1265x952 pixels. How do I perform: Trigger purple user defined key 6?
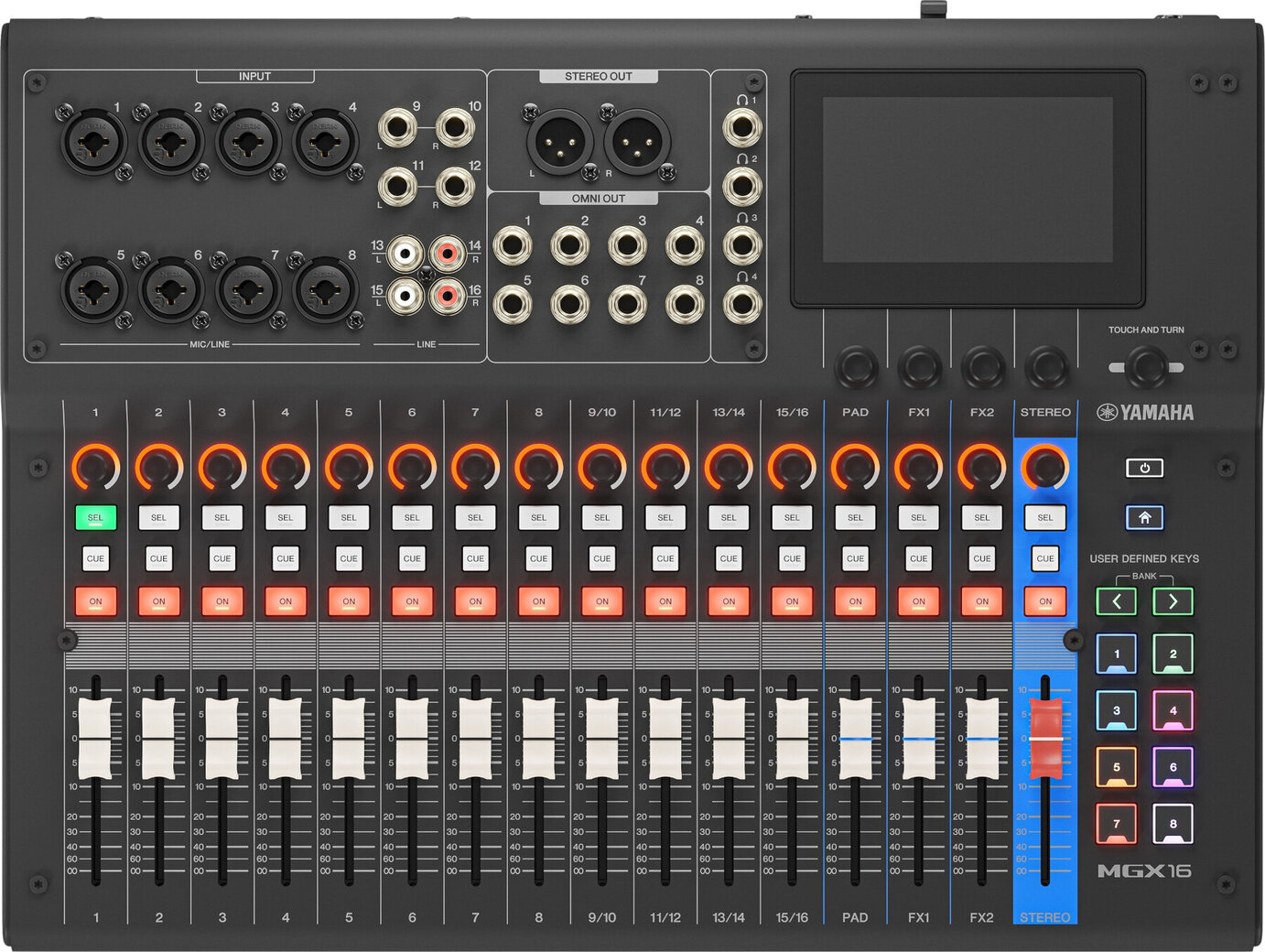(1173, 768)
